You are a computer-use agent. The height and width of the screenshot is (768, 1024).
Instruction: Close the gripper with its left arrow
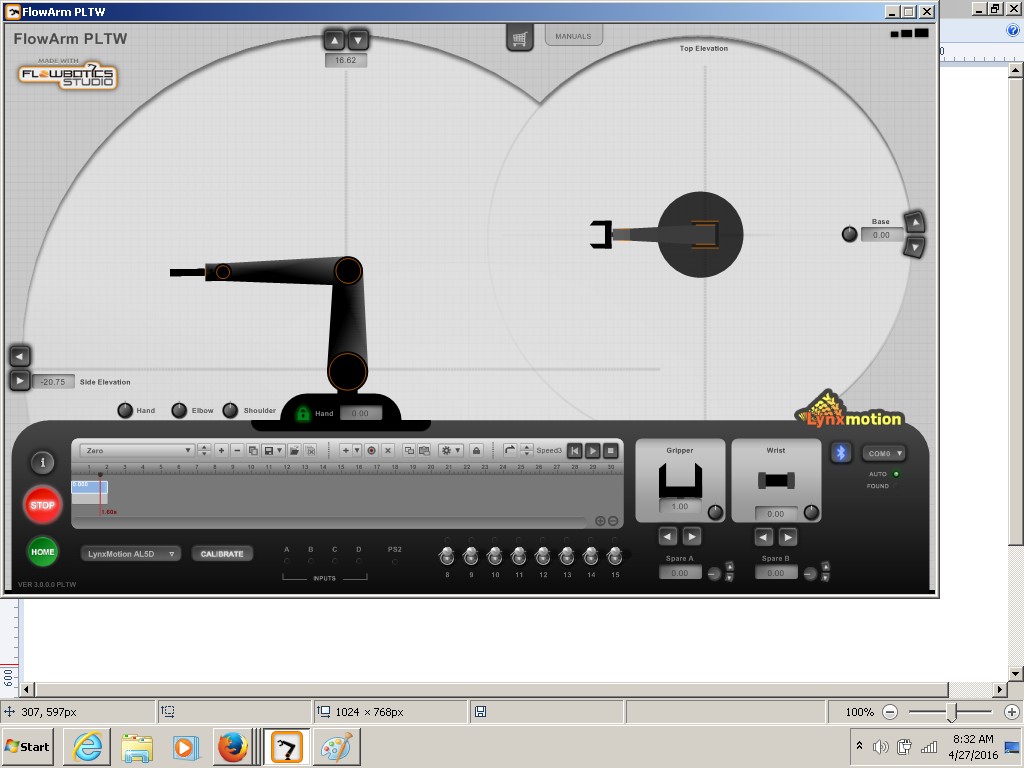click(x=667, y=537)
